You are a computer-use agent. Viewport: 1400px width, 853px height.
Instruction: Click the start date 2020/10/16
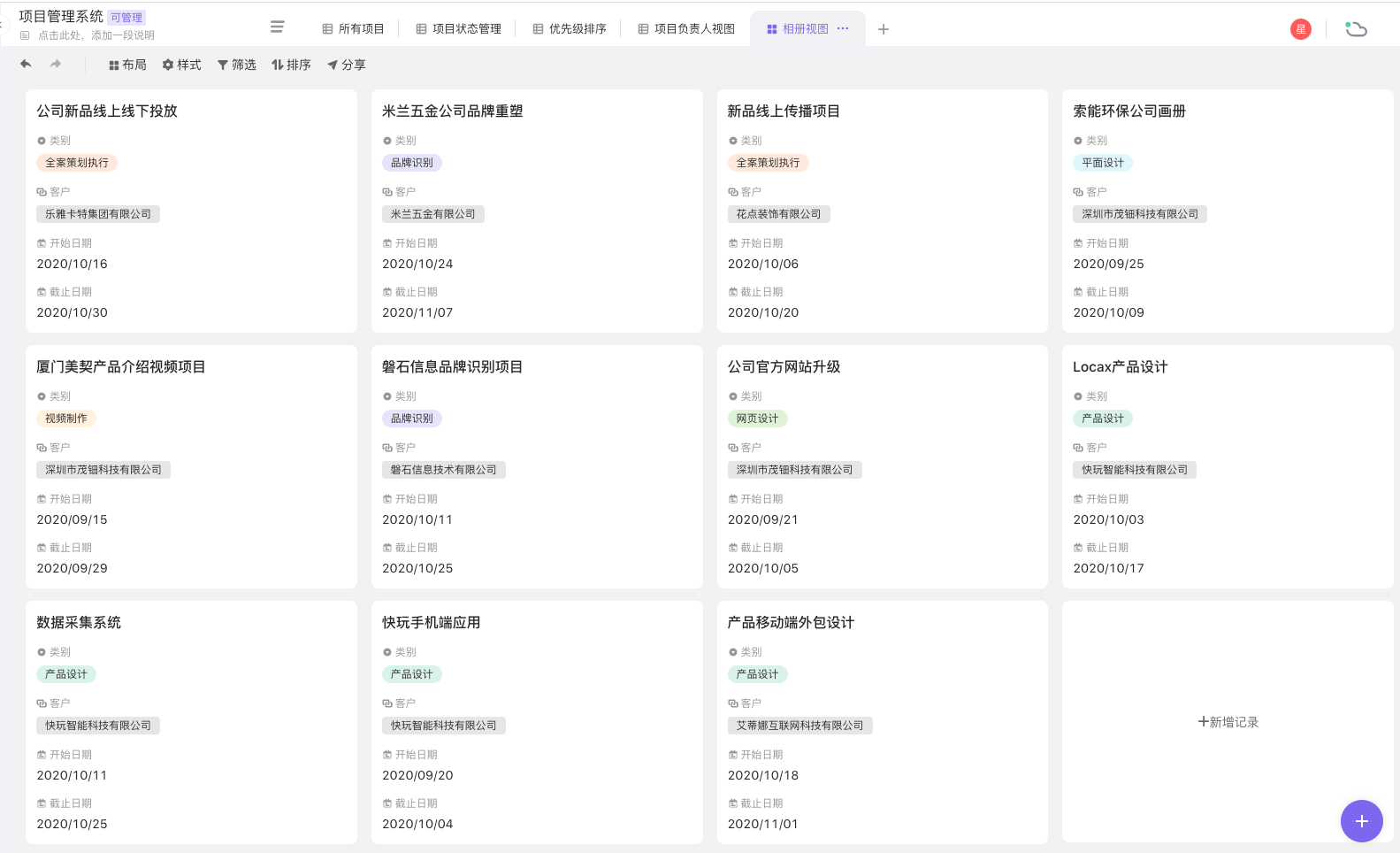[x=72, y=264]
